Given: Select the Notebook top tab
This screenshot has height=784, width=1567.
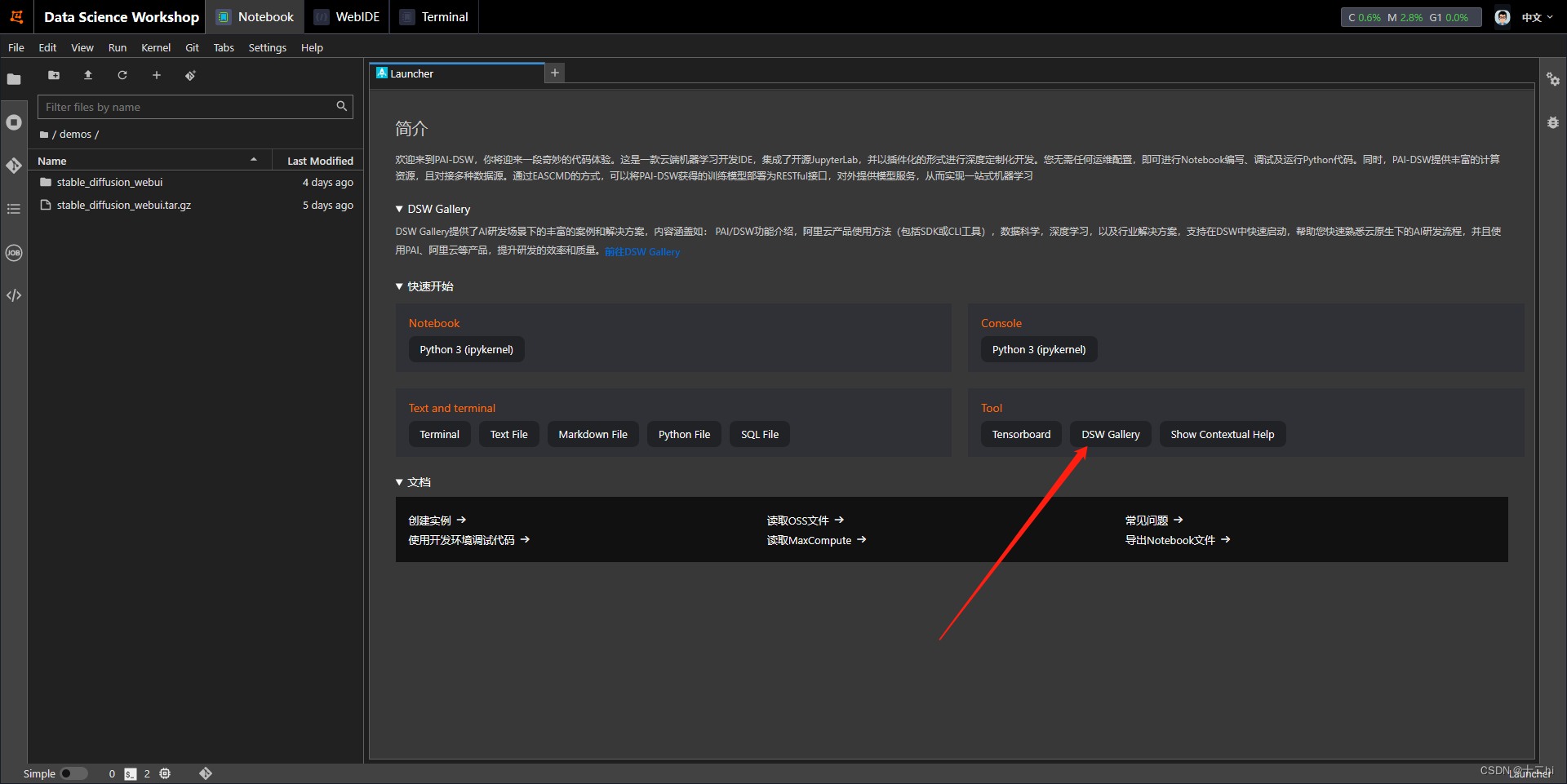Looking at the screenshot, I should coord(255,17).
